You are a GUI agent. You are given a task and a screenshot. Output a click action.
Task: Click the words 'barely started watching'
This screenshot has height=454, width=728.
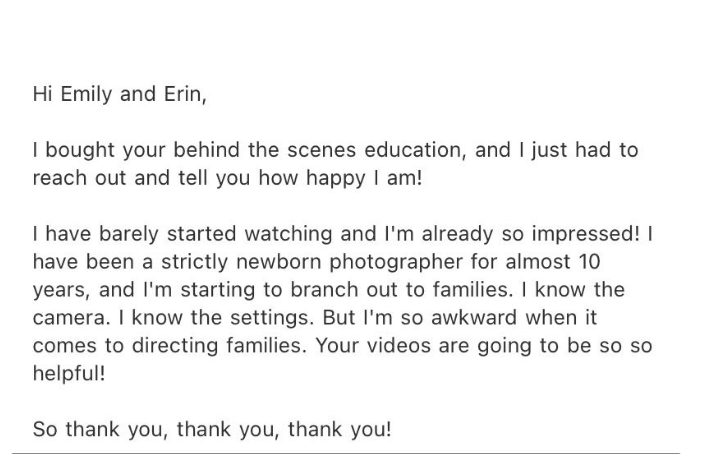point(215,234)
